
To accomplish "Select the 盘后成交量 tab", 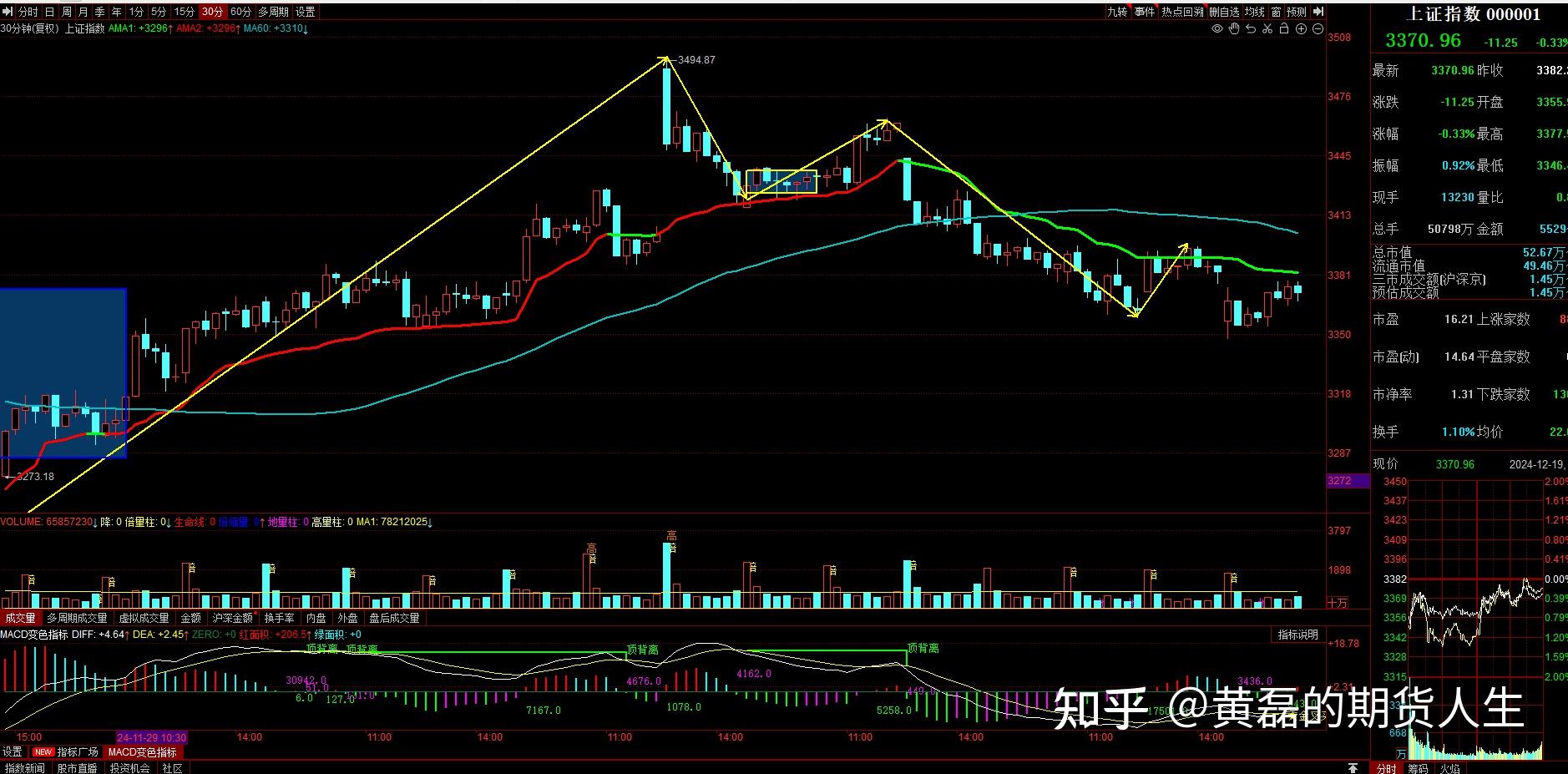I will 394,618.
